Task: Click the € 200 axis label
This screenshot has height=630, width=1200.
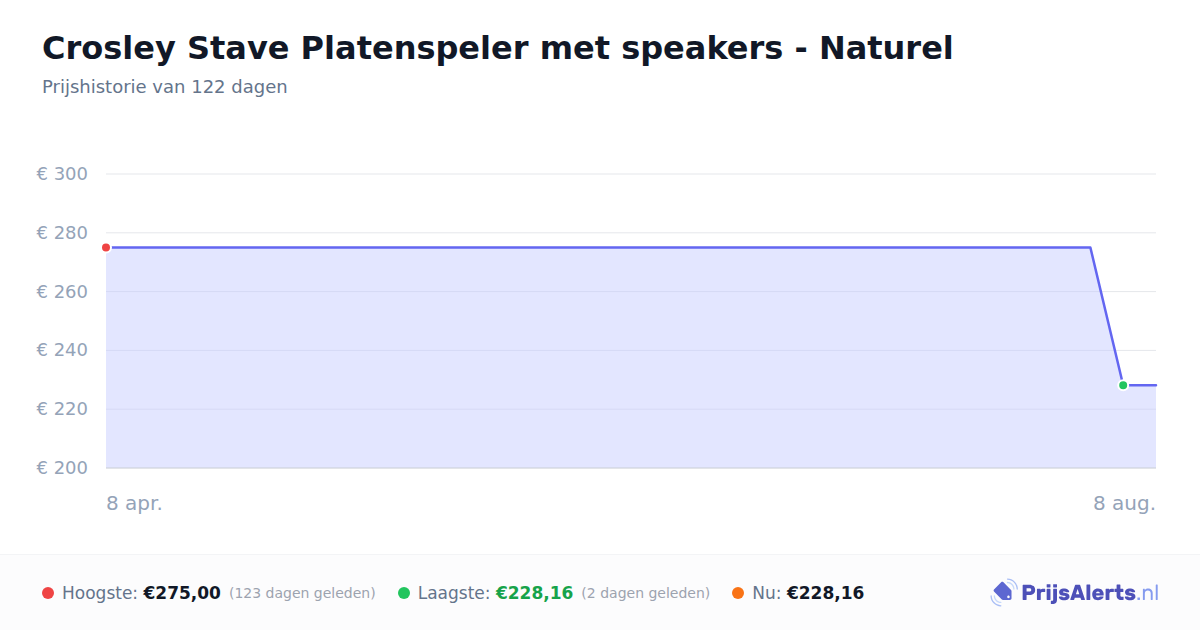Action: [x=62, y=468]
